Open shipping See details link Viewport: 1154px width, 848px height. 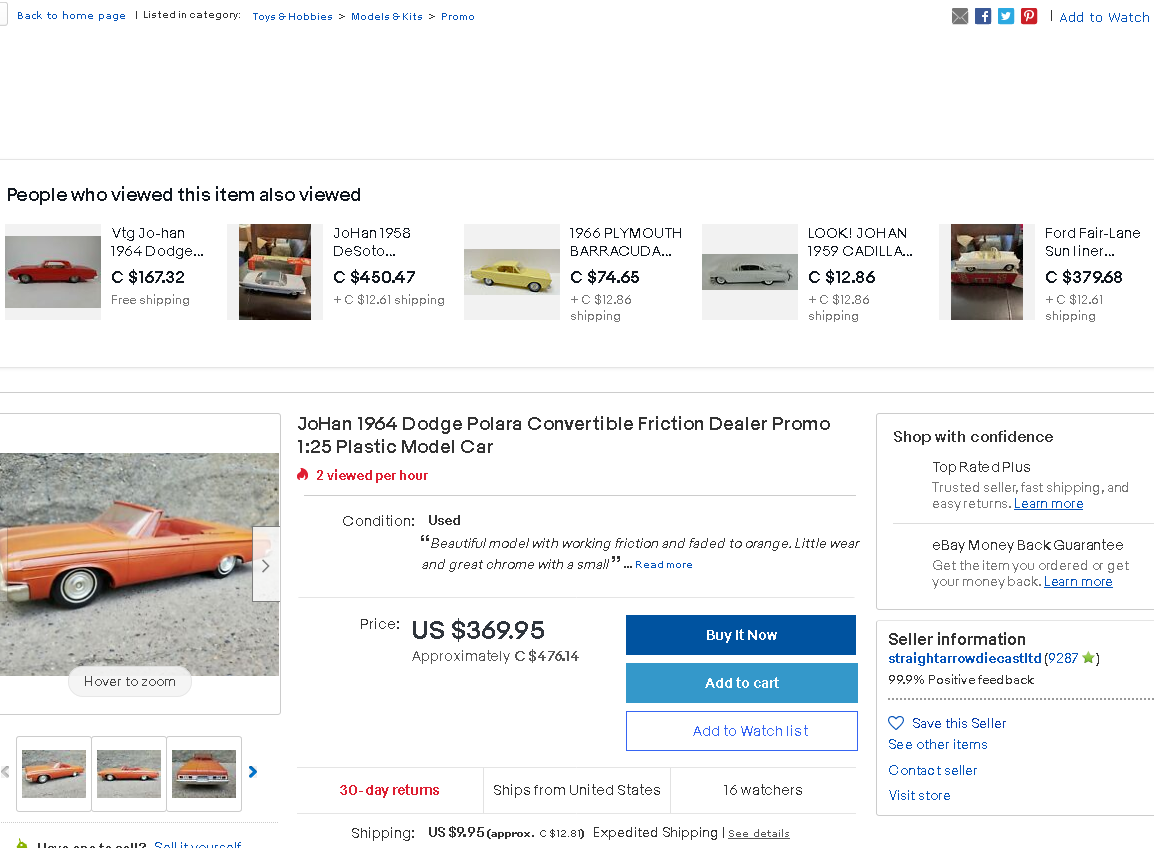click(x=759, y=833)
